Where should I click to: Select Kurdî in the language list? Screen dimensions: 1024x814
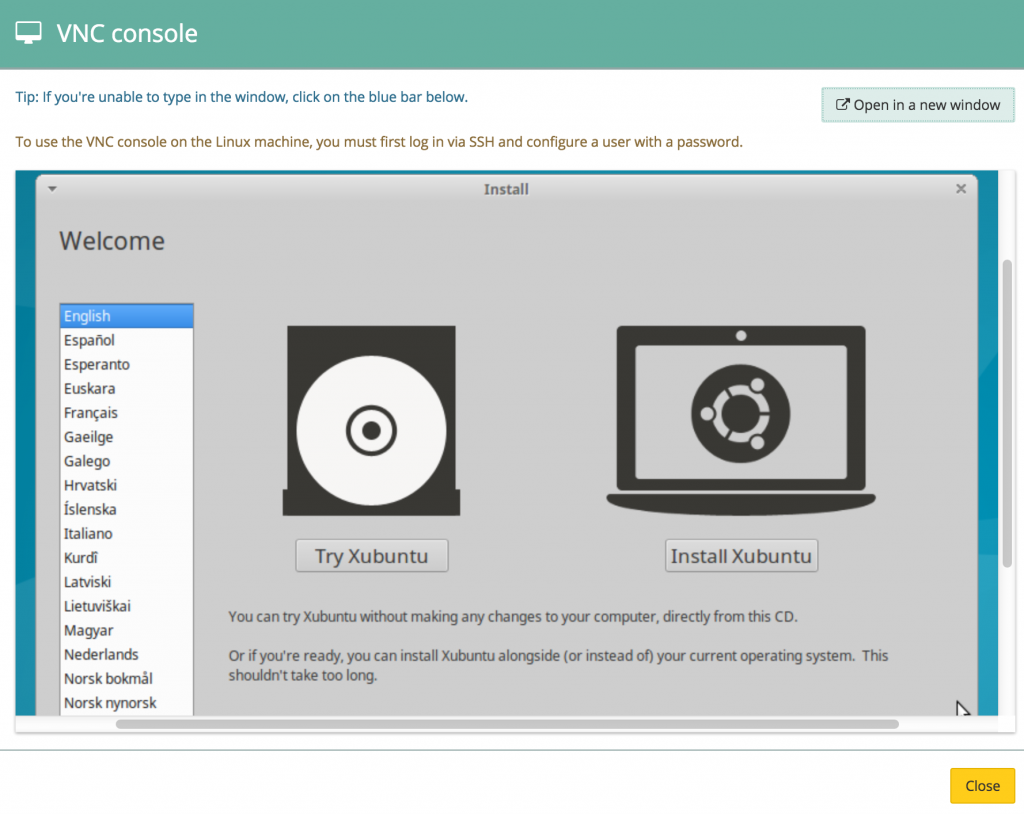pyautogui.click(x=127, y=558)
